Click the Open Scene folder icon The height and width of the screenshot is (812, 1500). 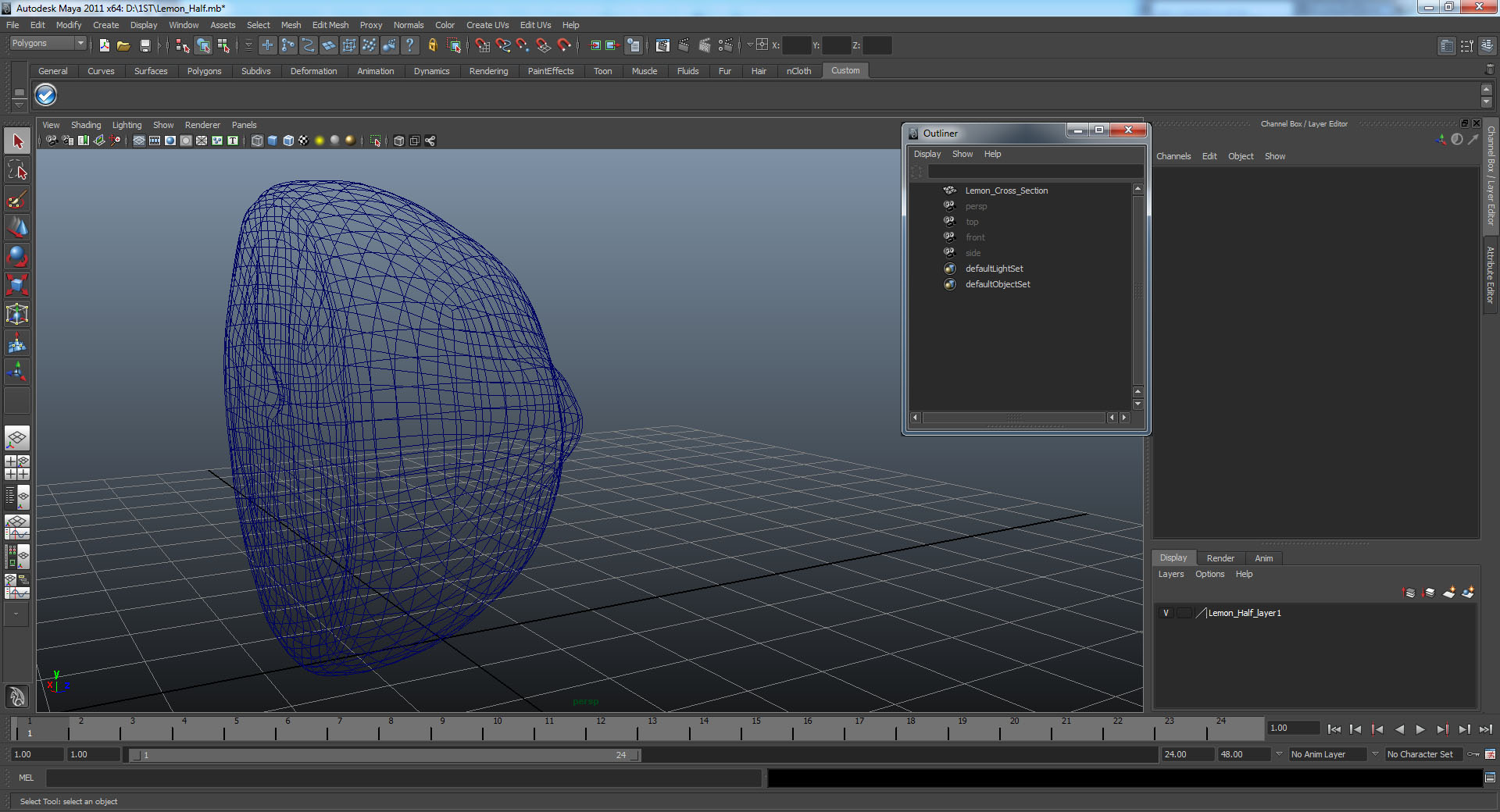[123, 45]
